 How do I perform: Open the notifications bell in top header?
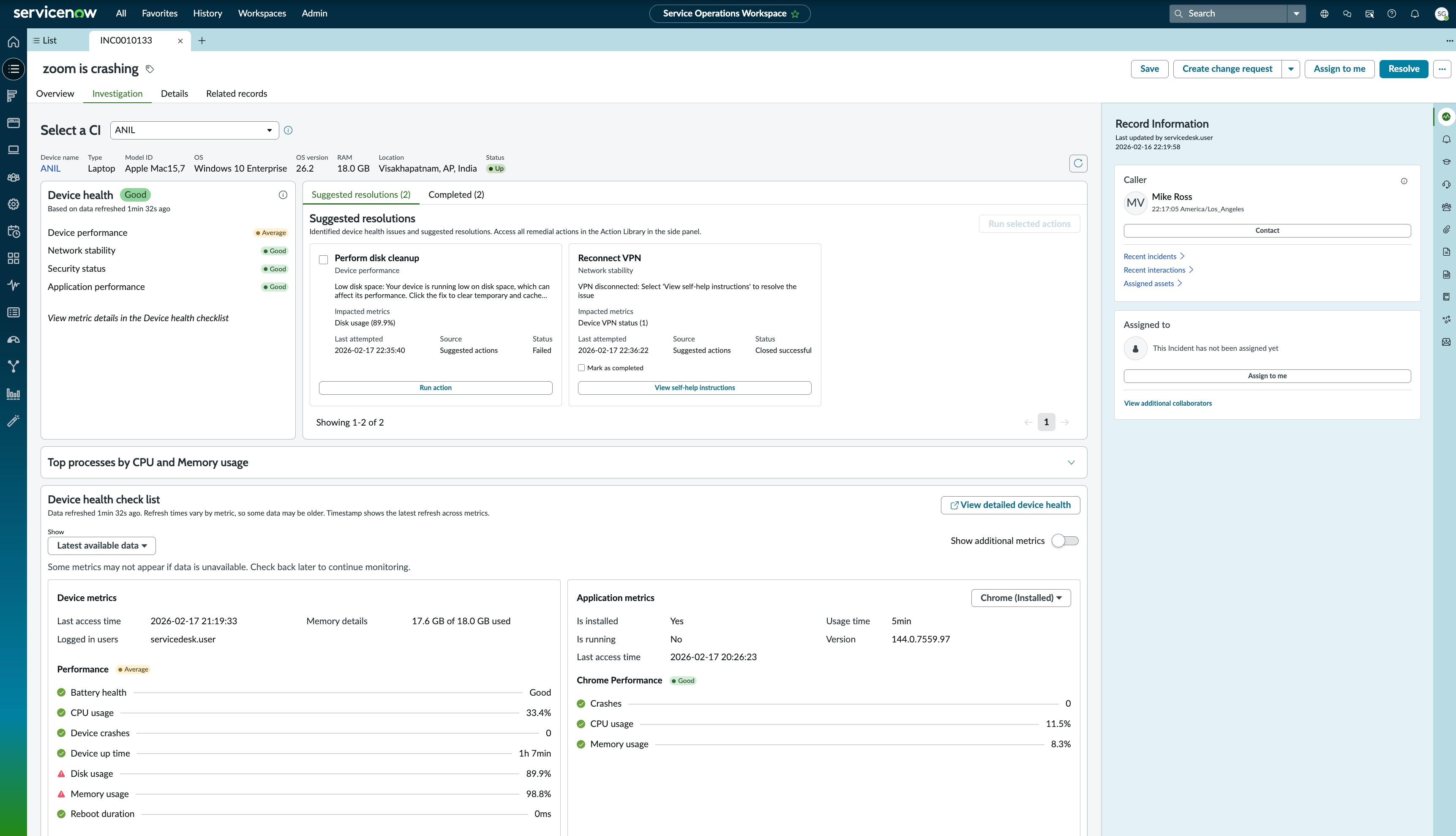1415,14
